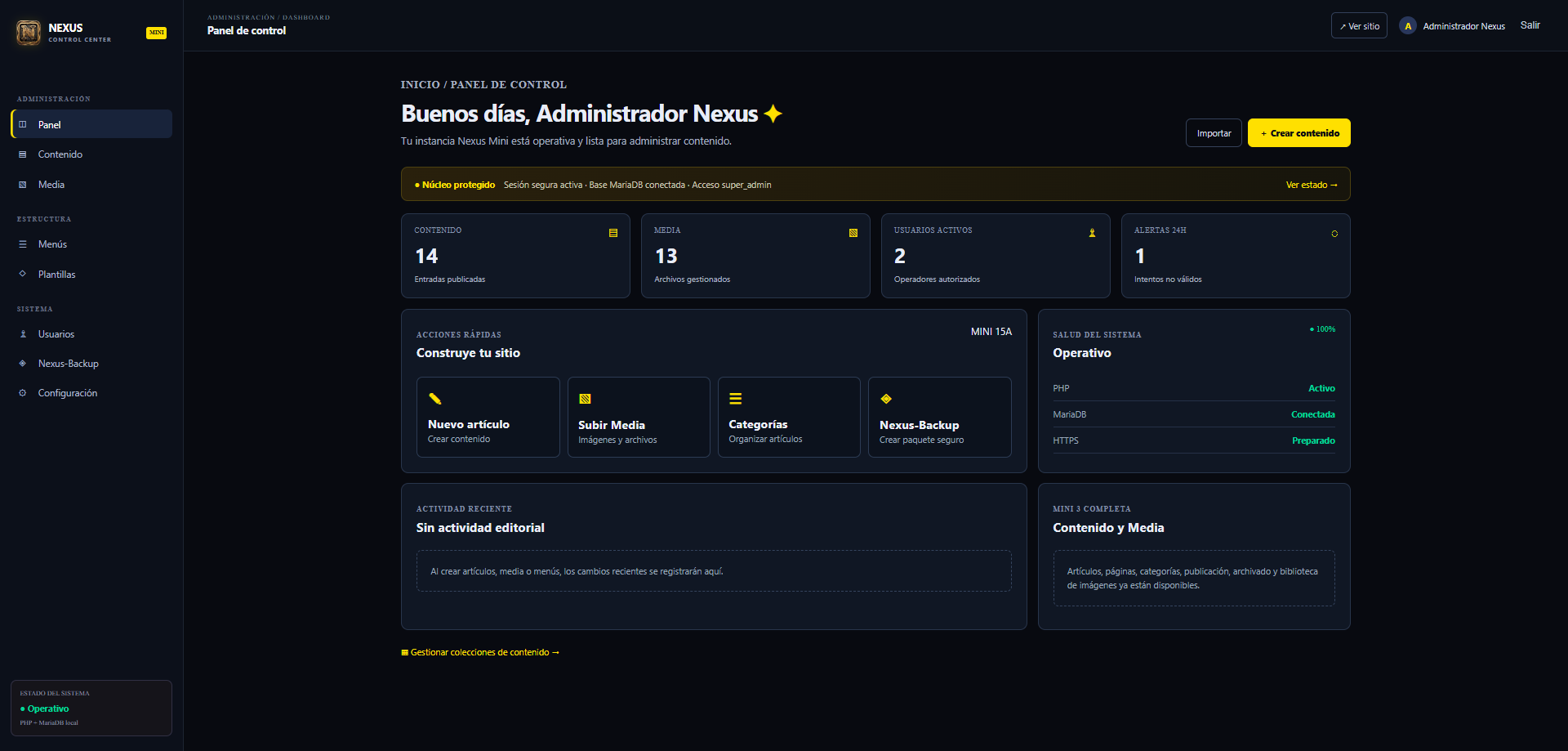The height and width of the screenshot is (751, 1568).
Task: Click the Alertas 24h circle icon
Action: (1334, 234)
